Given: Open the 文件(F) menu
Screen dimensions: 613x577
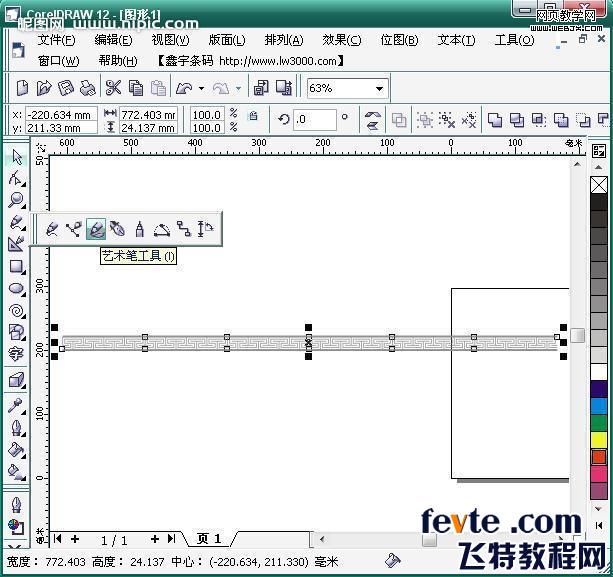Looking at the screenshot, I should pyautogui.click(x=56, y=40).
